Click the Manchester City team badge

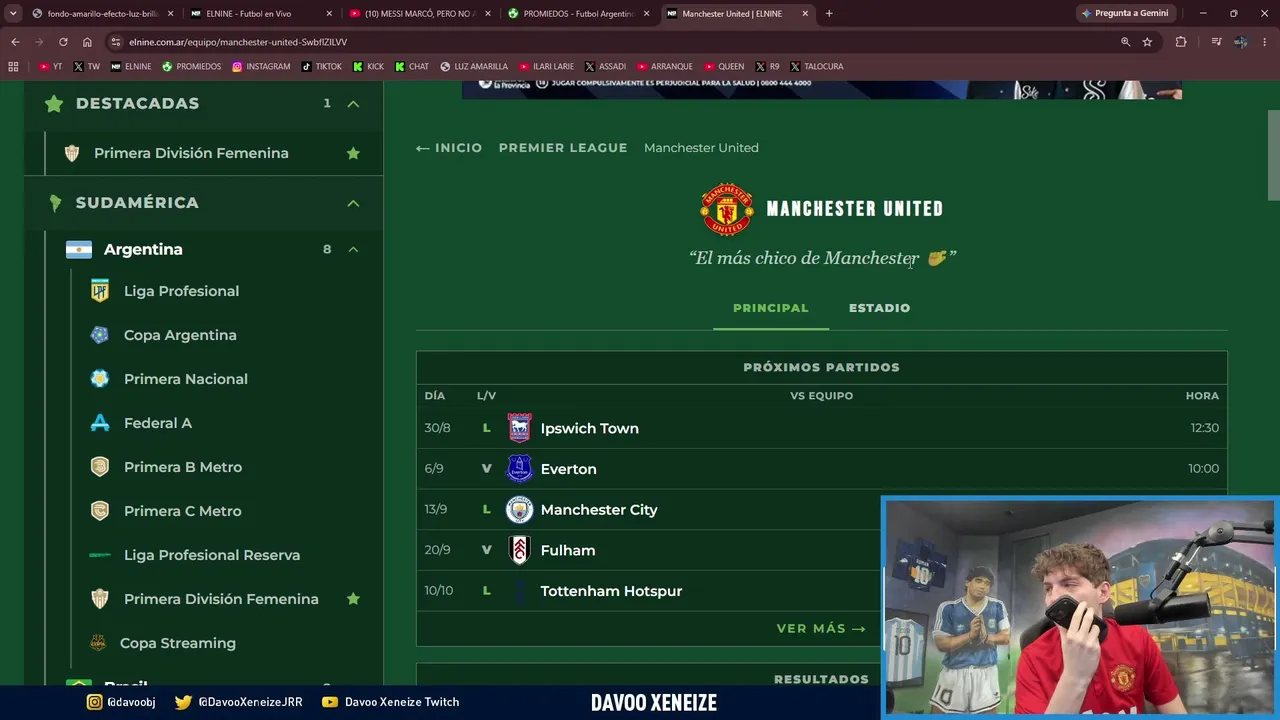519,510
